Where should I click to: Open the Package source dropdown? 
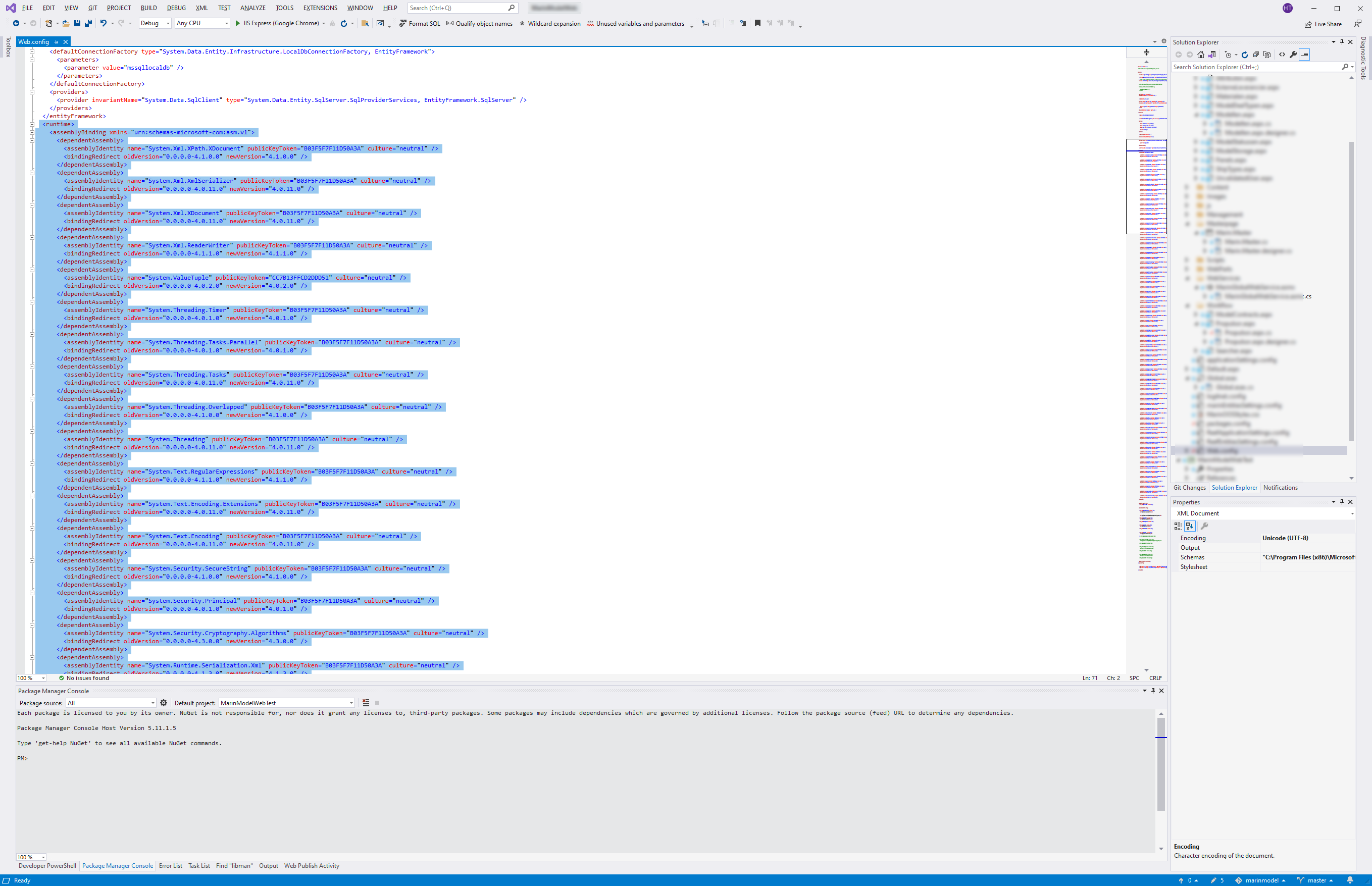pos(111,703)
